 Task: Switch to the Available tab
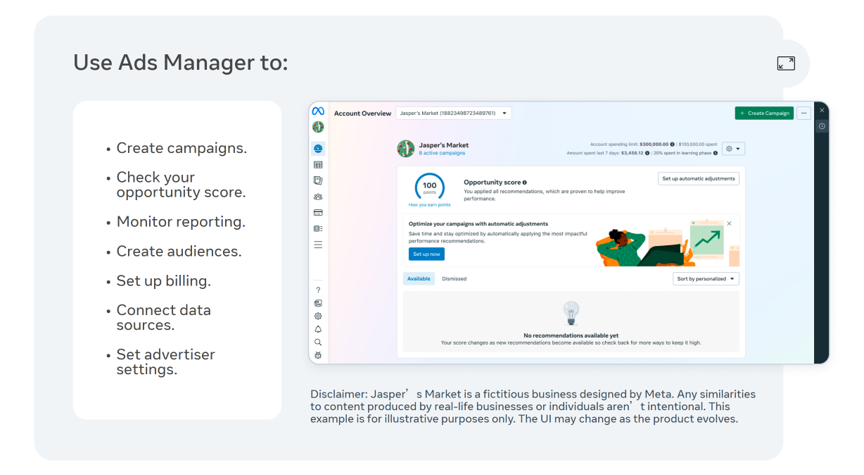click(419, 279)
